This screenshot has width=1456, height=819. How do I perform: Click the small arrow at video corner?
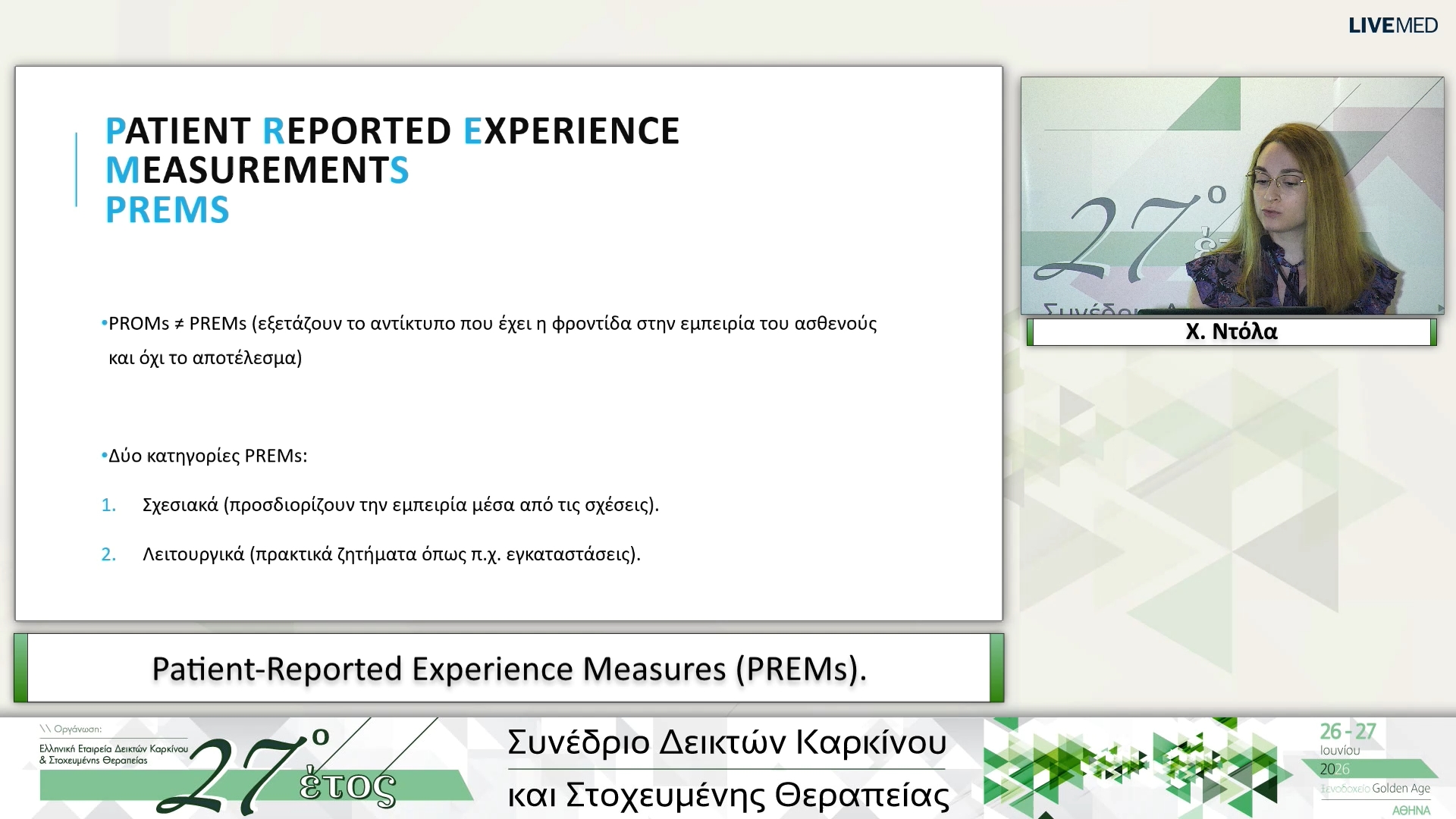1441,309
